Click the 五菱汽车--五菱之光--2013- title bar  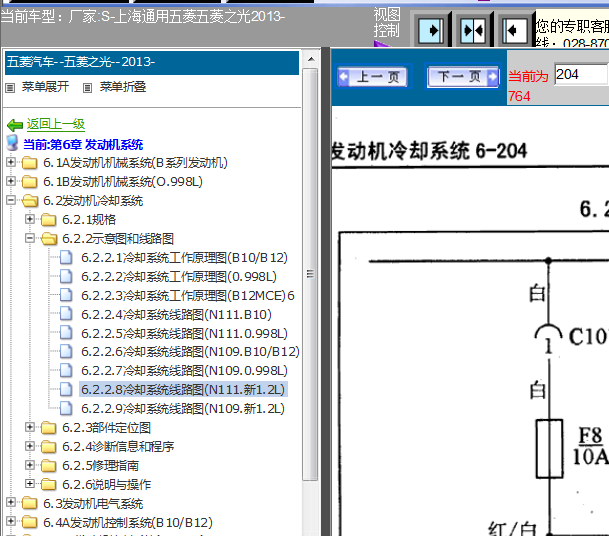(152, 62)
